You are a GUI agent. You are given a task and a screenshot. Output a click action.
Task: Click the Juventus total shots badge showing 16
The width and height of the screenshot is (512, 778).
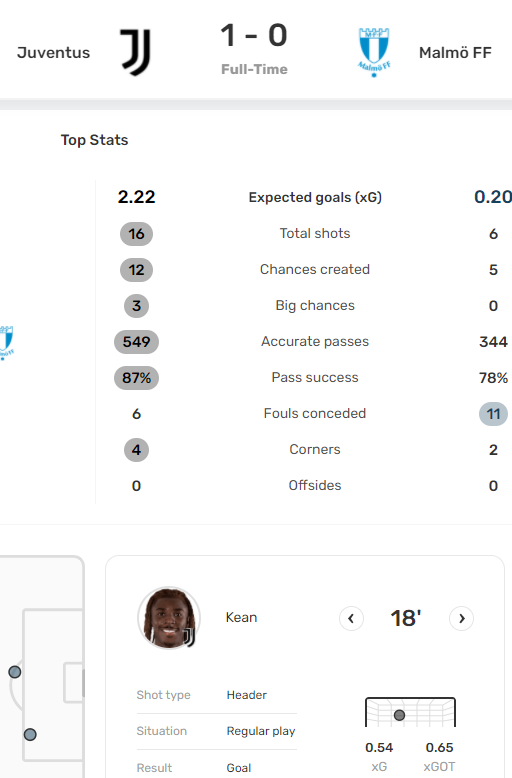tap(136, 234)
